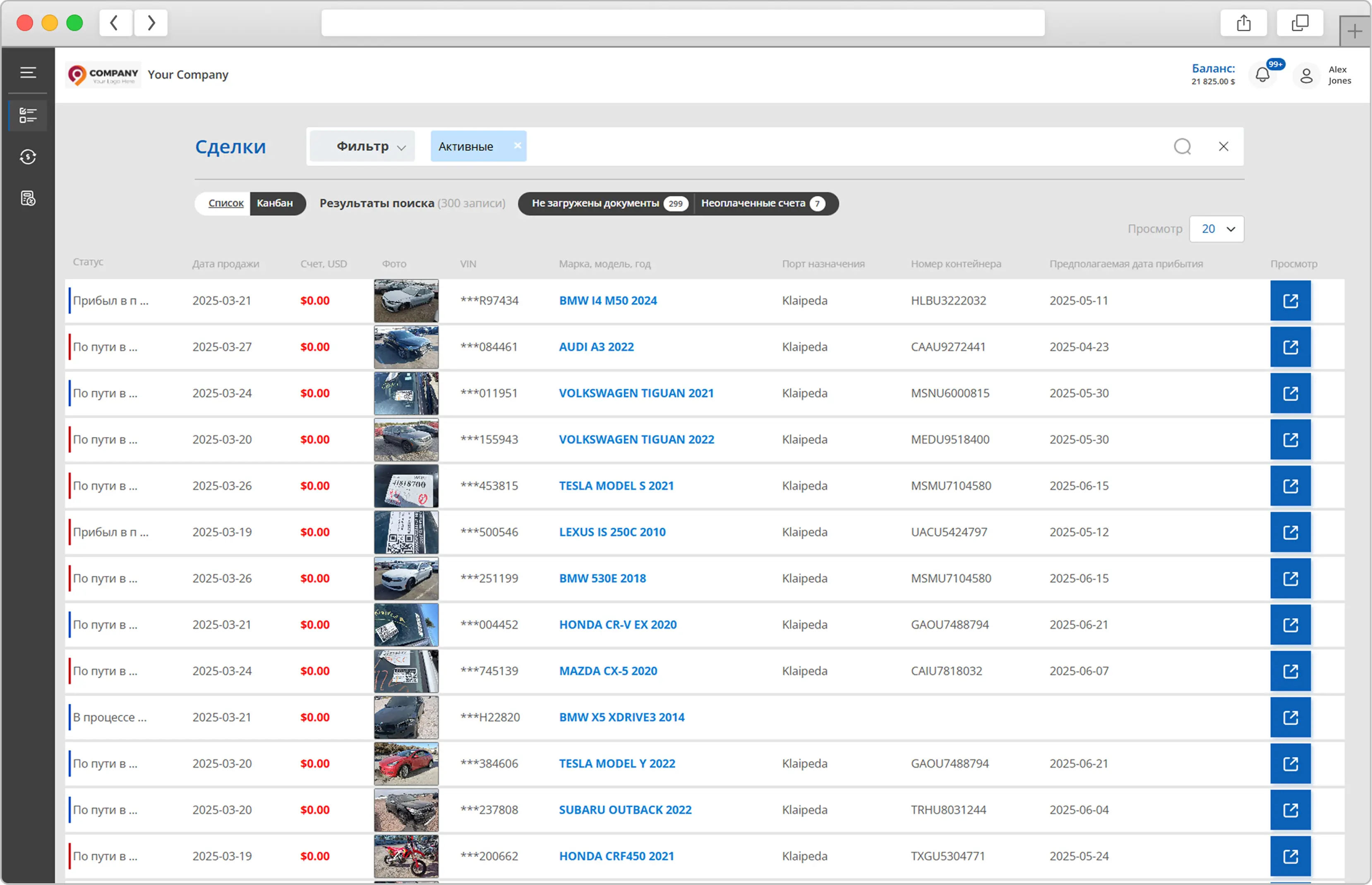Open Alex Jones user profile icon
This screenshot has width=1372, height=885.
pyautogui.click(x=1306, y=75)
